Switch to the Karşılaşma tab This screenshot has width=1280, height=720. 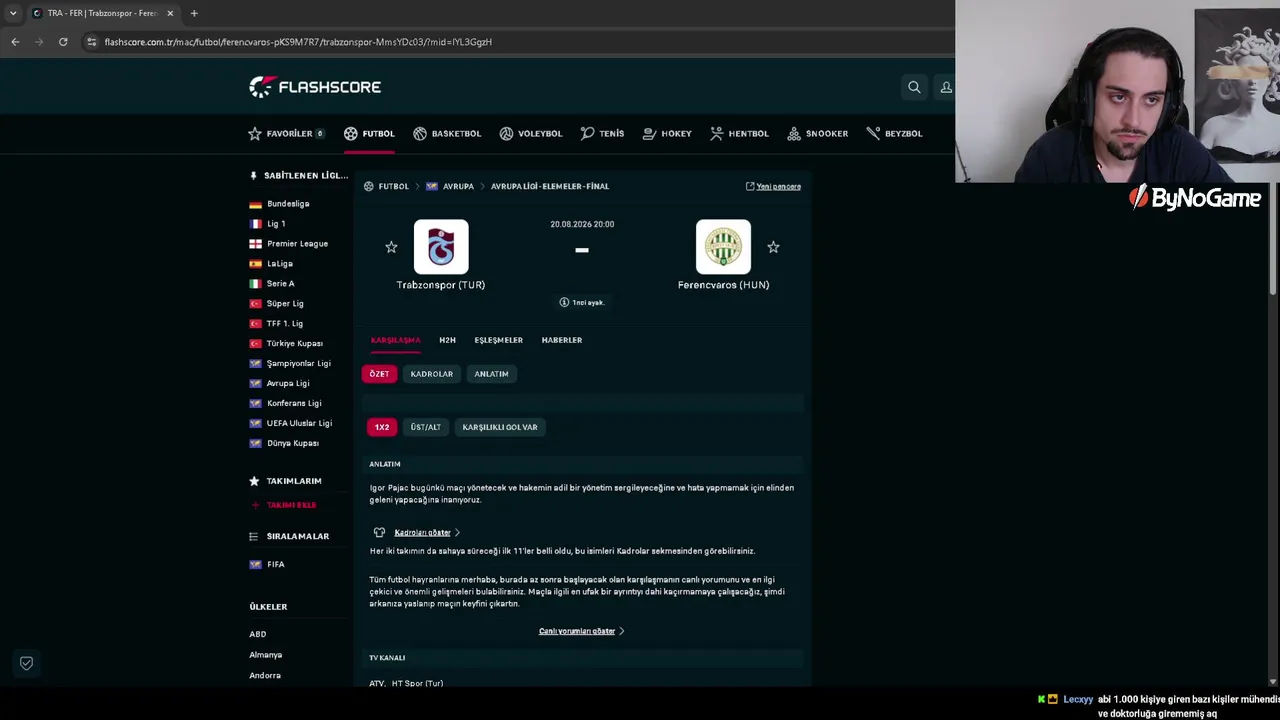tap(396, 340)
